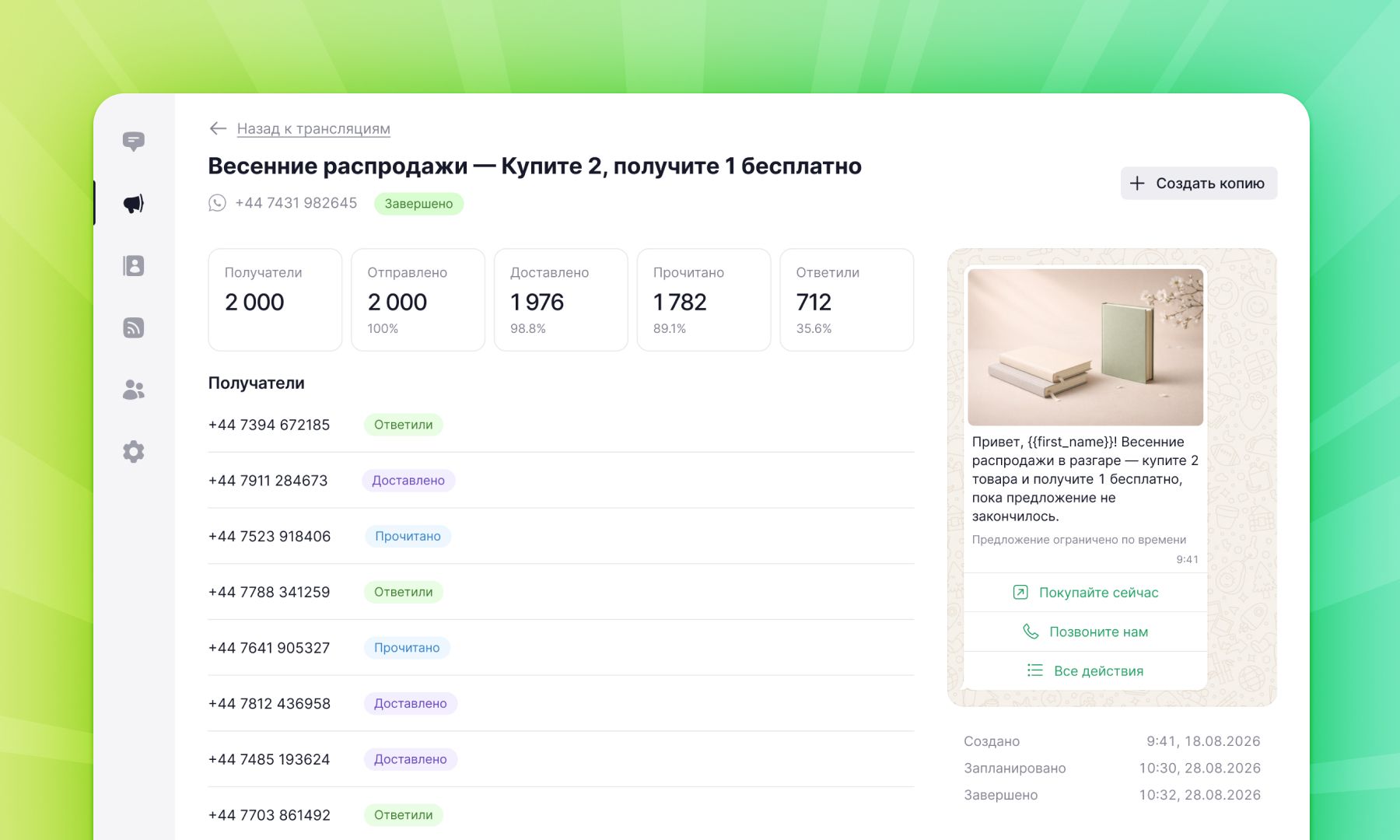Click Доставлено badge for +44 7812 436958
This screenshot has height=840, width=1400.
411,703
